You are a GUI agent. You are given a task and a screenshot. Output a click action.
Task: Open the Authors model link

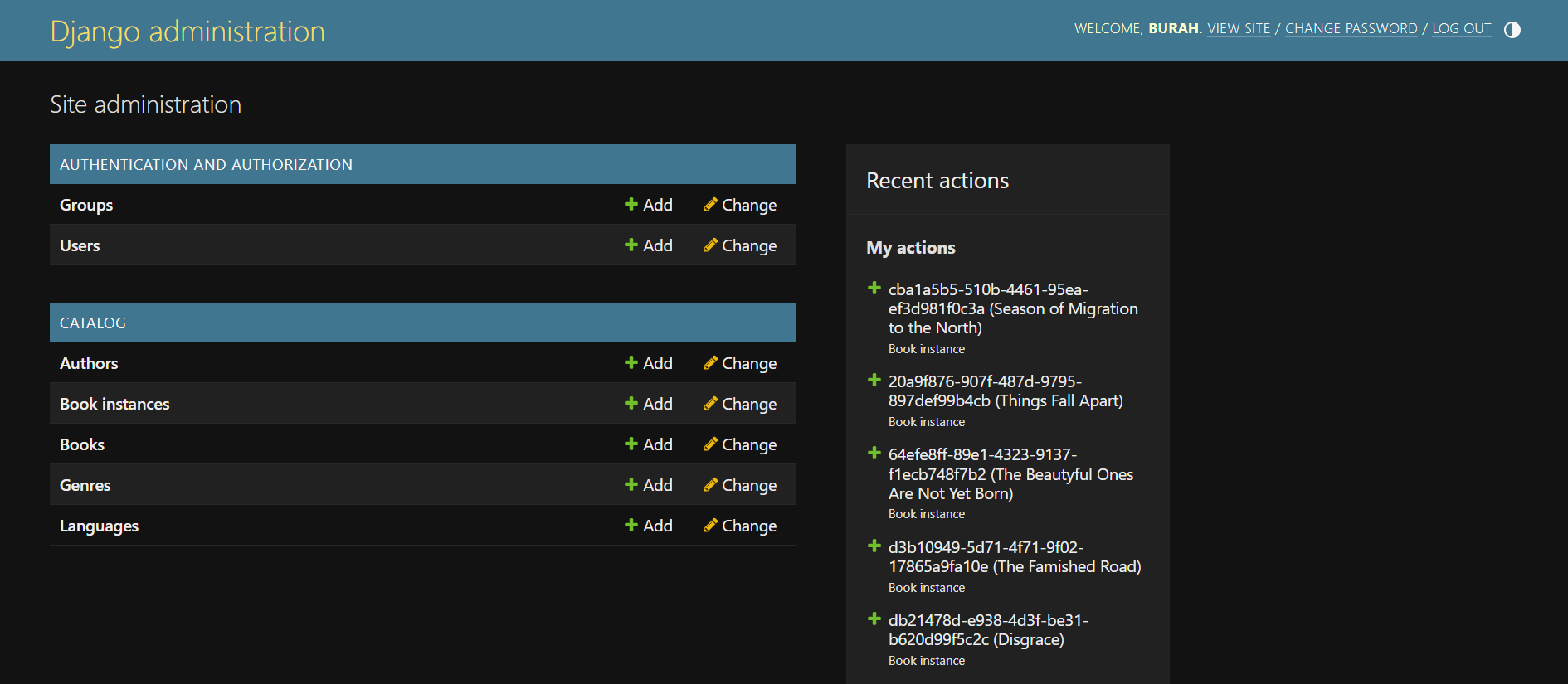(89, 363)
